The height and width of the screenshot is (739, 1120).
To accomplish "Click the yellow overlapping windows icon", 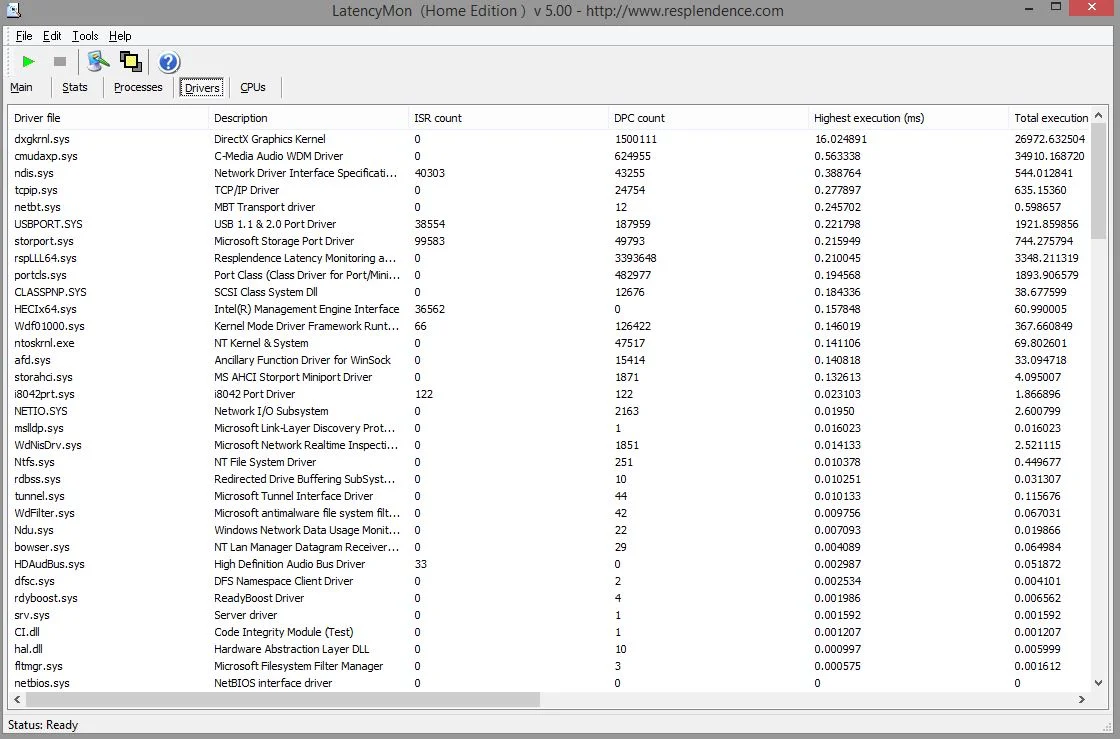I will pos(131,62).
